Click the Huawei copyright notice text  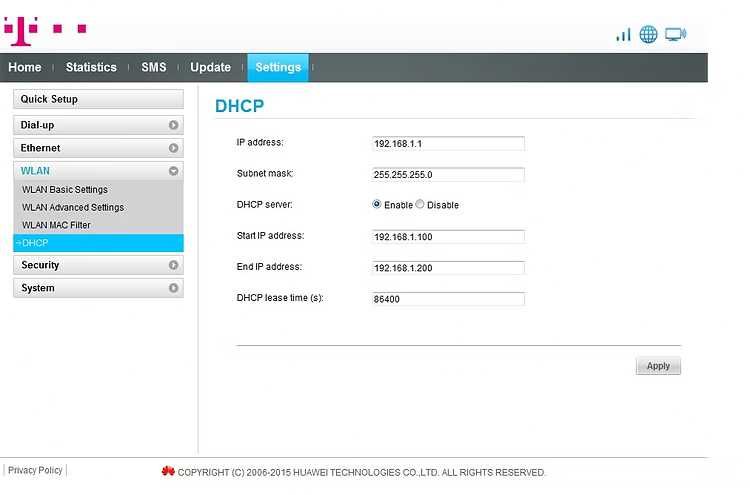coord(361,473)
